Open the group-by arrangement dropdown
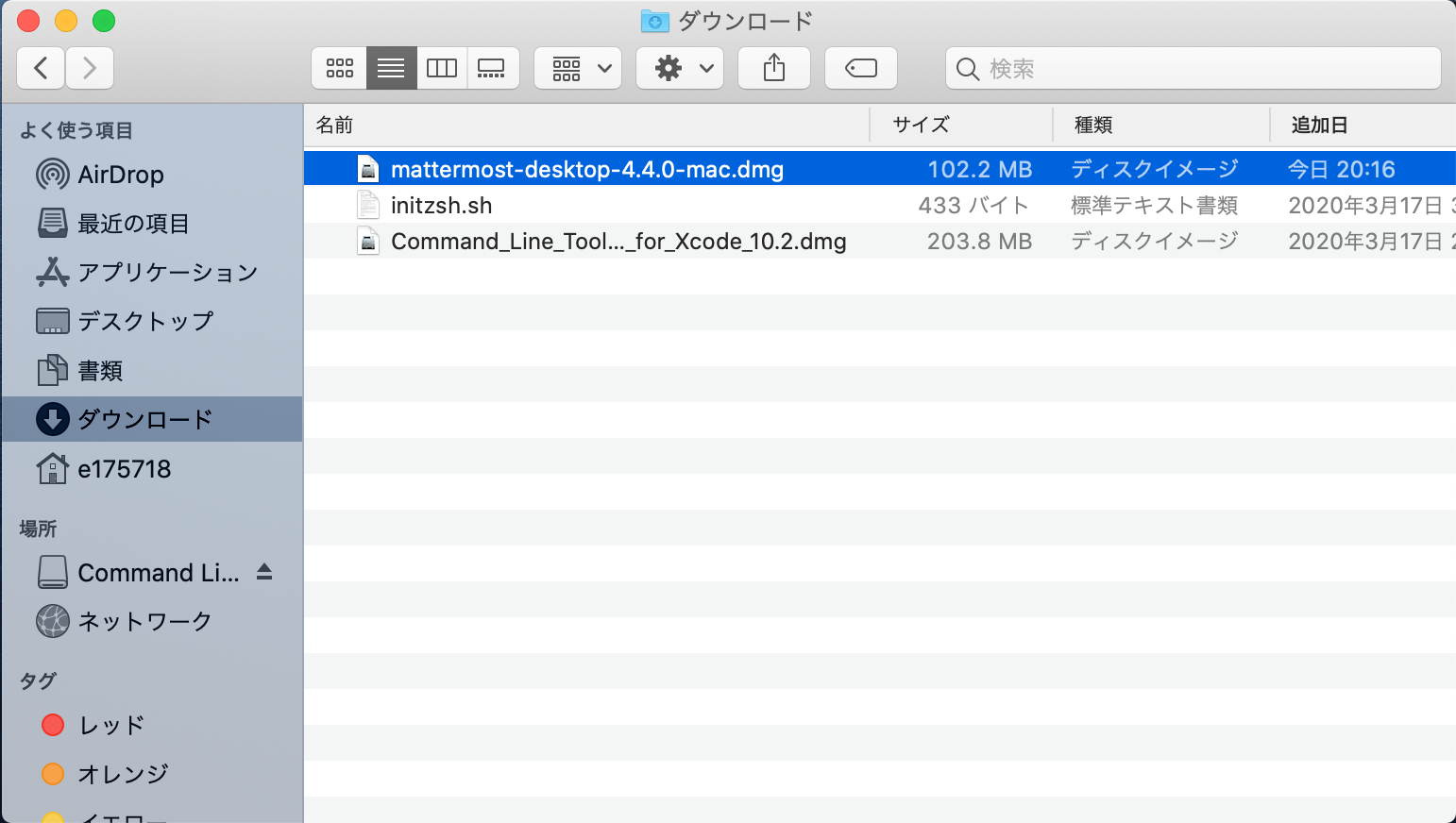 578,68
